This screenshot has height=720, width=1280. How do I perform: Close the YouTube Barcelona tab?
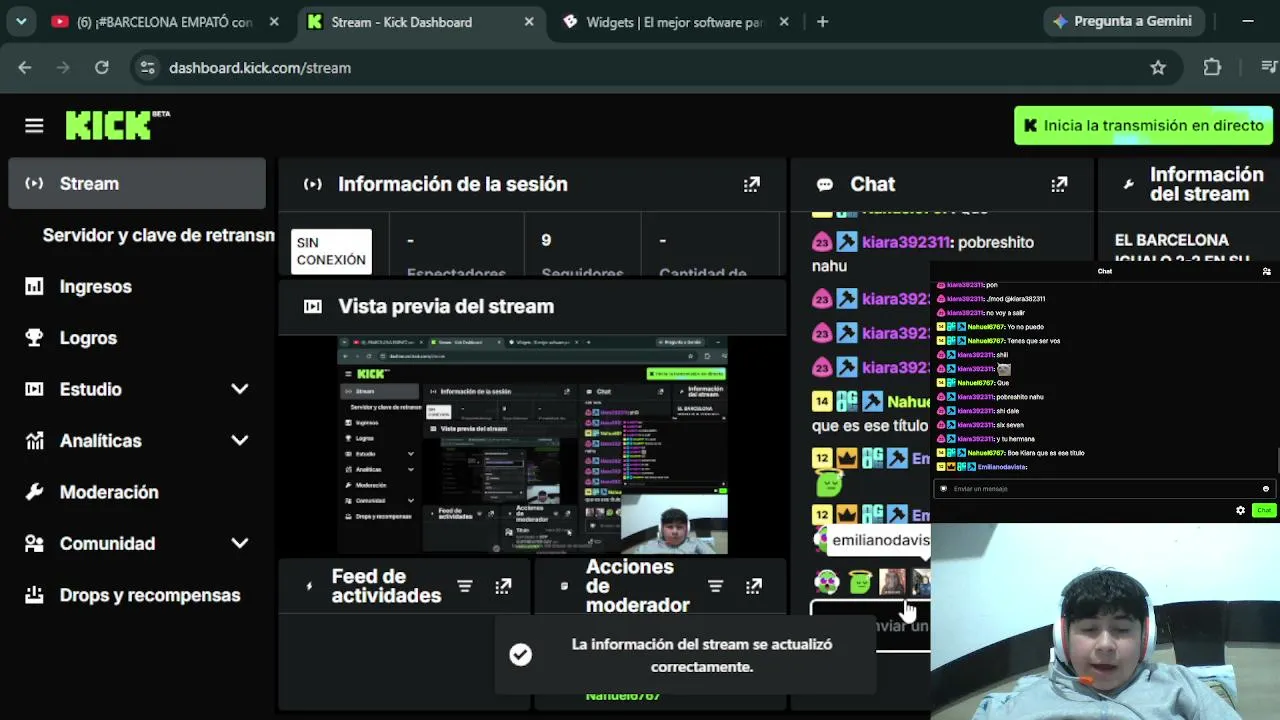coord(274,22)
